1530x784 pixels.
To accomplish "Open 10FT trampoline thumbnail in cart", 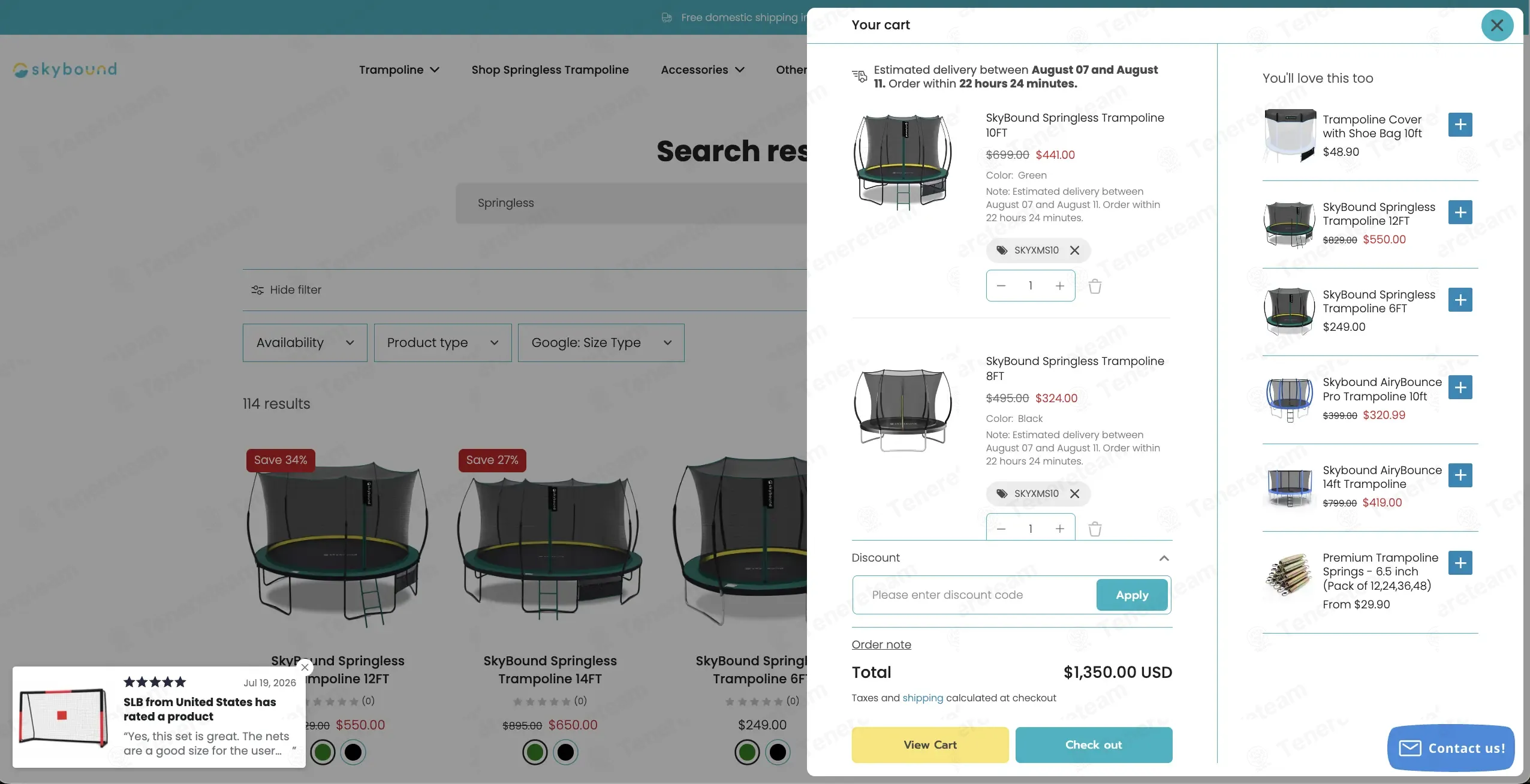I will click(x=903, y=162).
